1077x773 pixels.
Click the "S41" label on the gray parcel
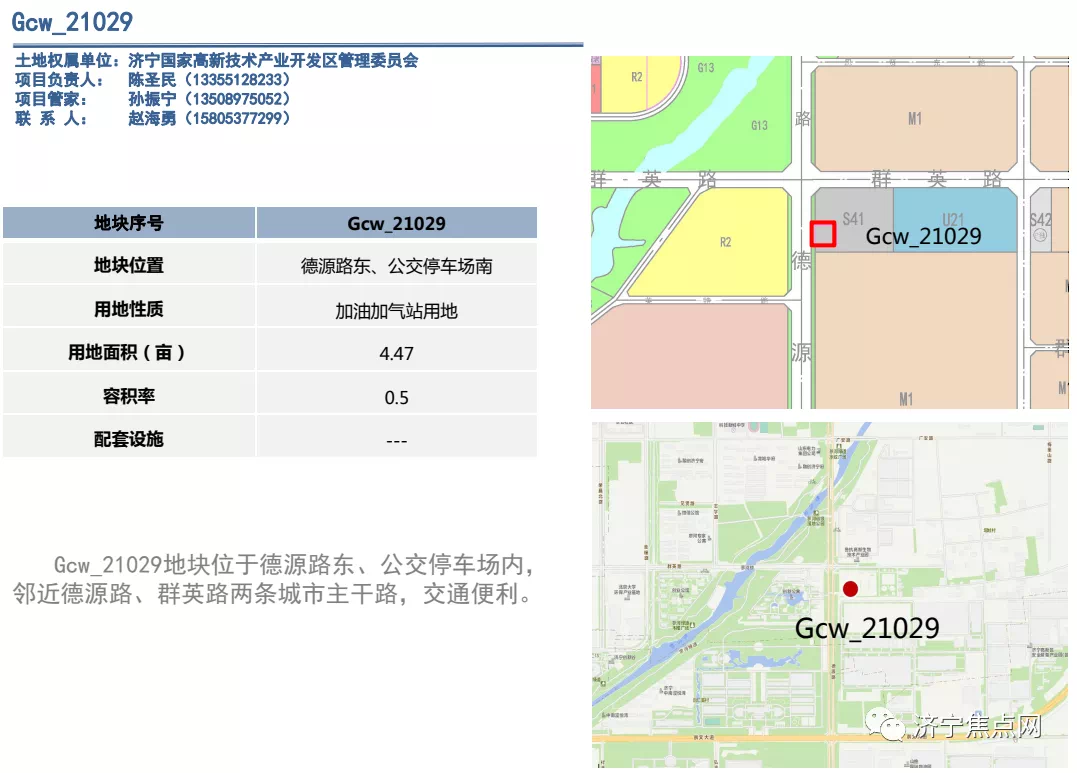(x=853, y=219)
